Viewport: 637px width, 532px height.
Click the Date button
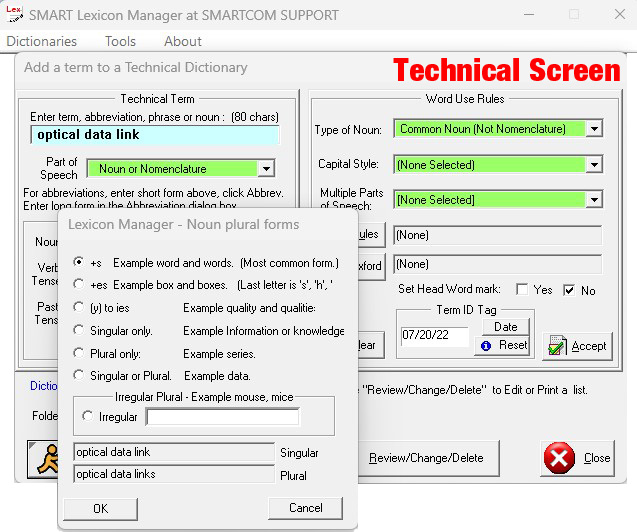tap(506, 327)
